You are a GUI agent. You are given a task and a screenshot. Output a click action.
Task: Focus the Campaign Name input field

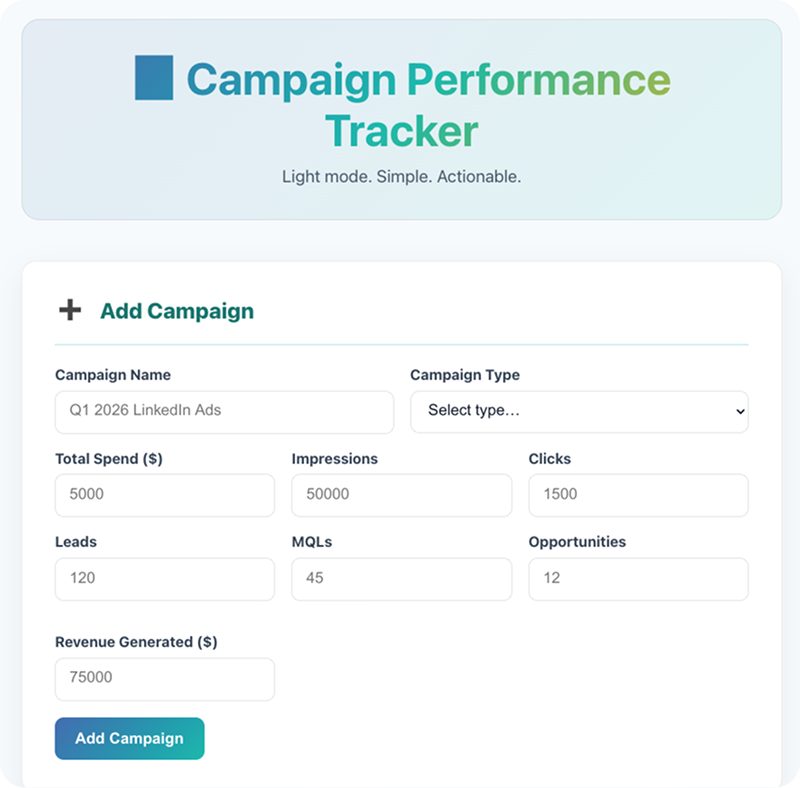pos(224,411)
